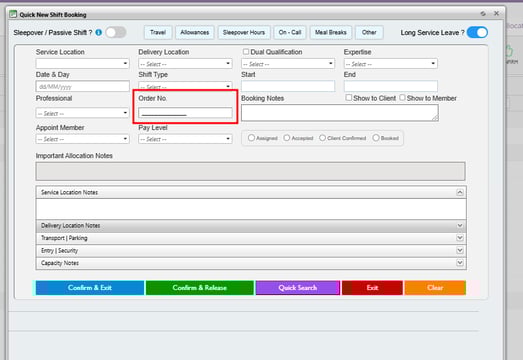Enable the Show to Client checkbox
This screenshot has height=360, width=523.
[349, 97]
